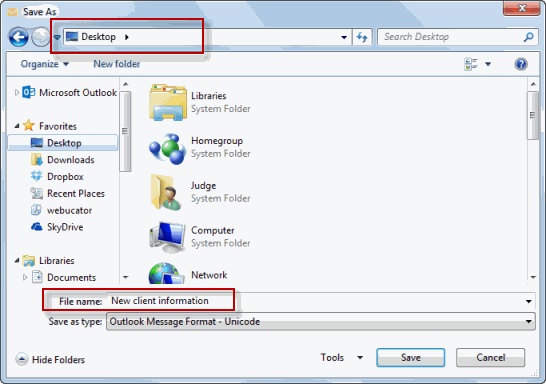
Task: Select Microsoft Outlook in the sidebar
Action: coord(78,93)
